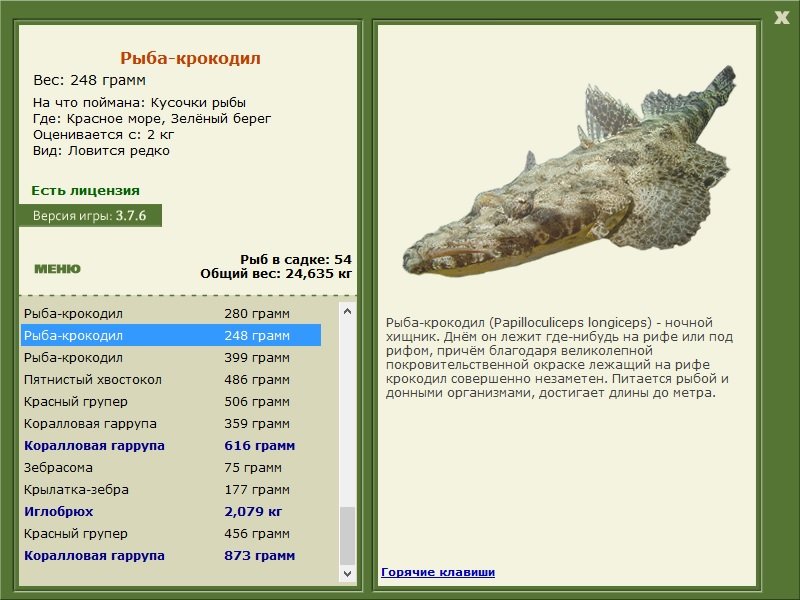Select bold Коралловая гаррупа 616 грамм
800x600 pixels.
(171, 445)
